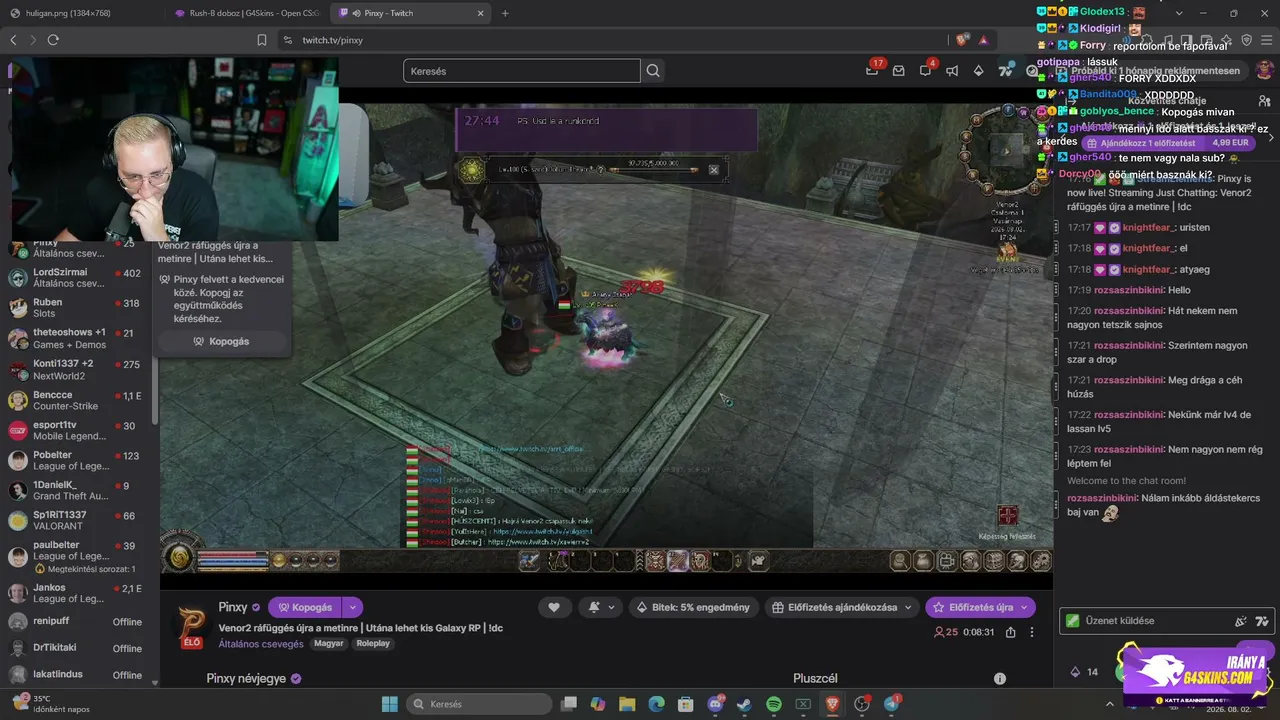This screenshot has width=1280, height=720.
Task: Open the community users icon above chat
Action: click(x=1265, y=101)
